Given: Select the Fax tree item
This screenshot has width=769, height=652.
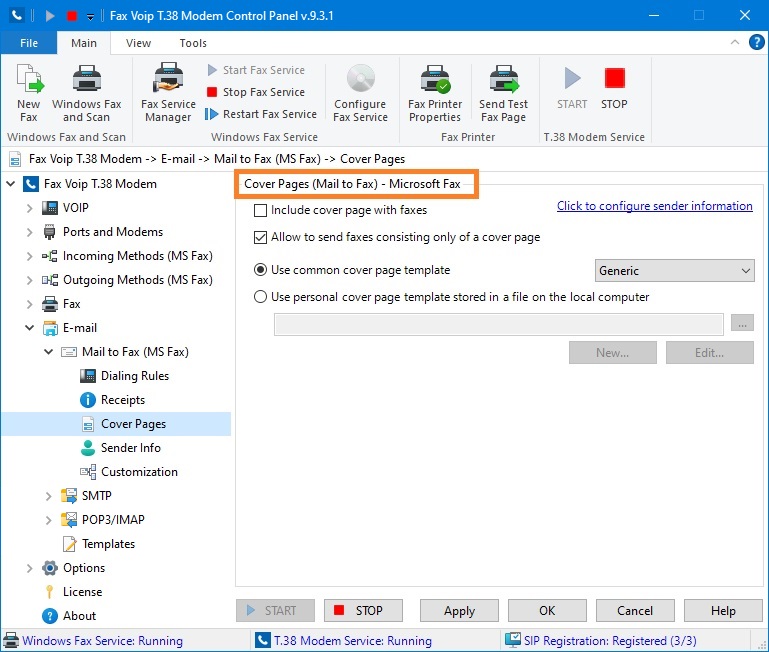Looking at the screenshot, I should click(71, 304).
